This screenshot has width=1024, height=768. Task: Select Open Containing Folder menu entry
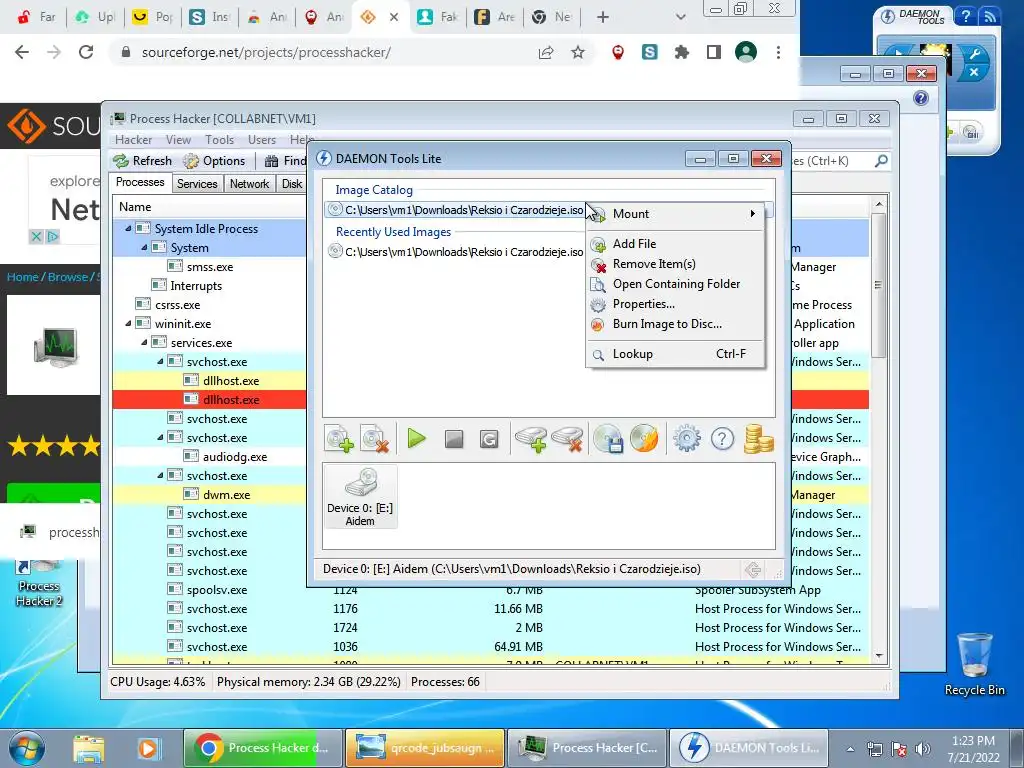click(675, 284)
